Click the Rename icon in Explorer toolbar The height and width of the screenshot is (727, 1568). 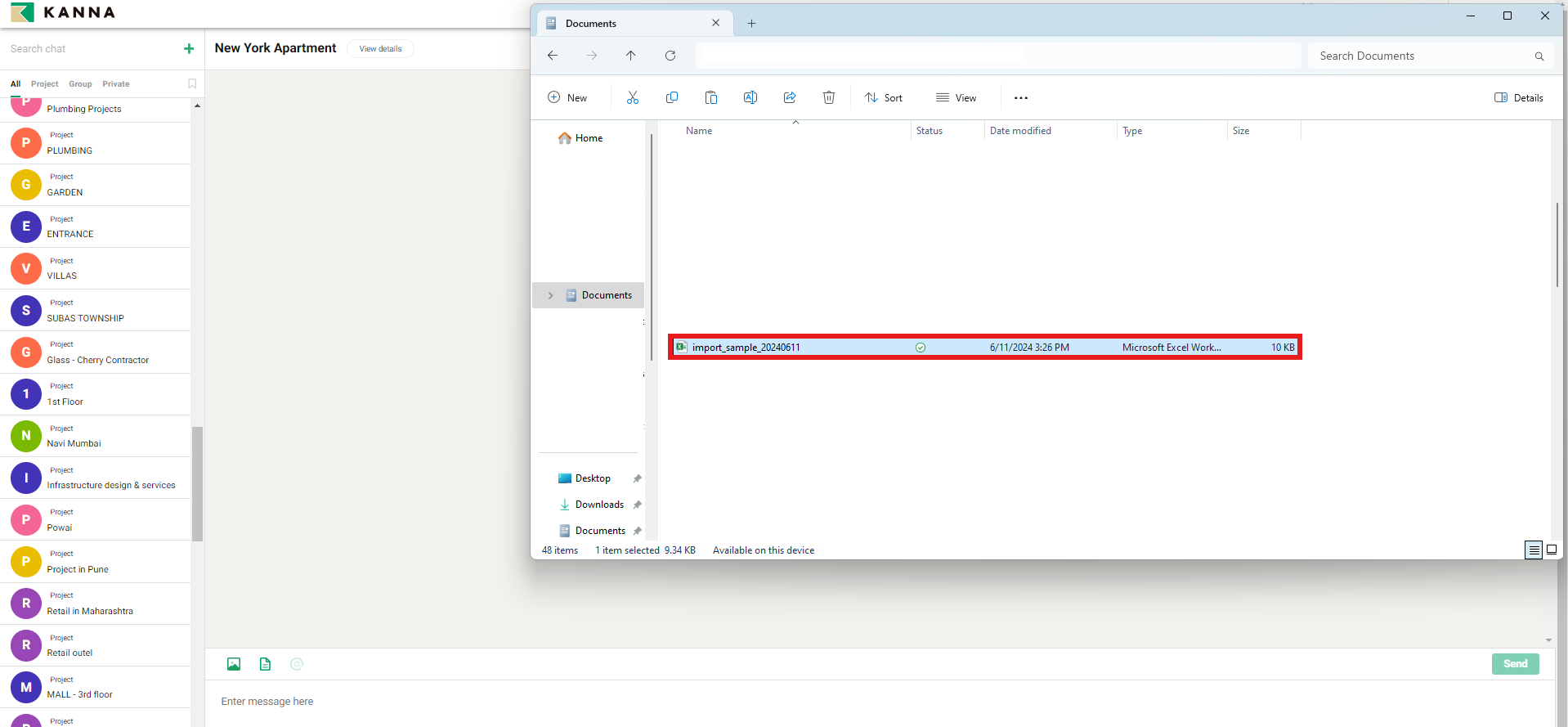[x=750, y=98]
